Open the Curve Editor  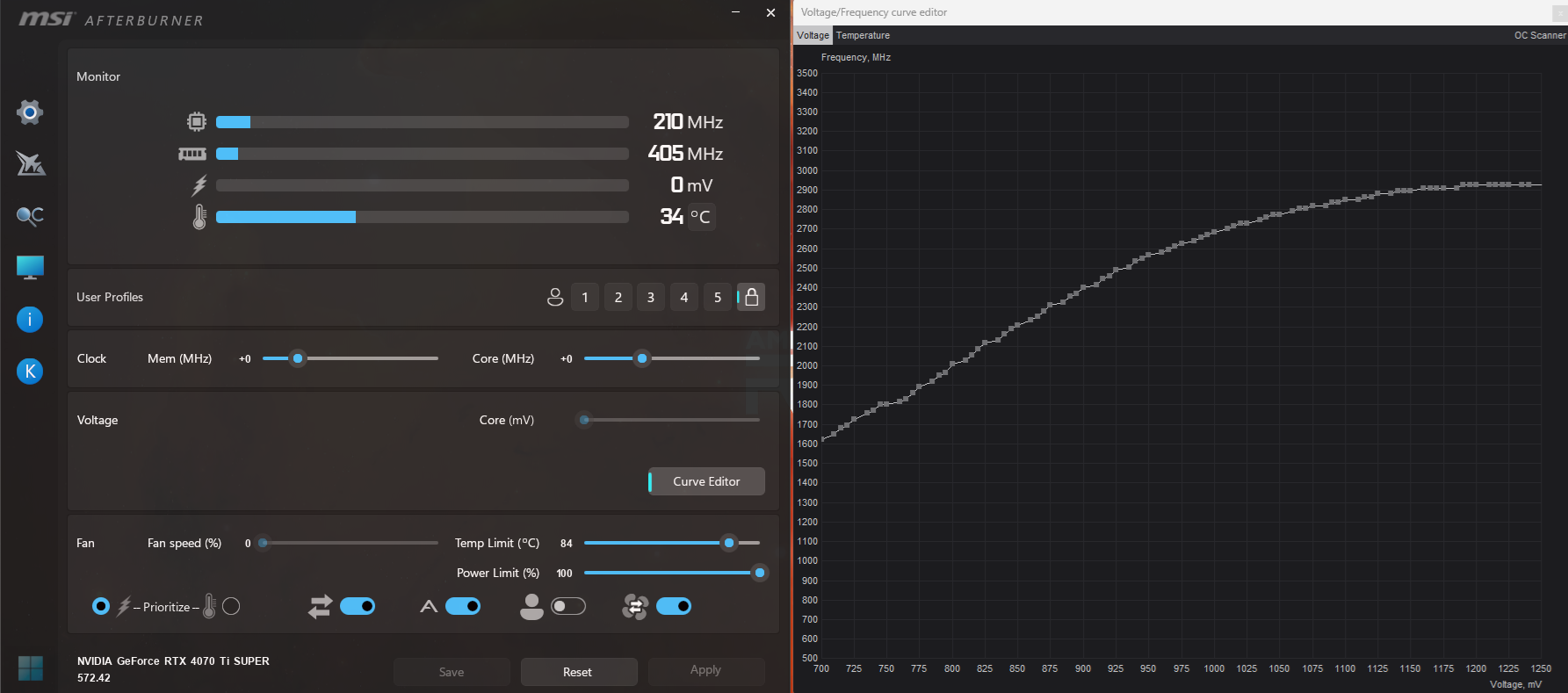click(x=706, y=481)
